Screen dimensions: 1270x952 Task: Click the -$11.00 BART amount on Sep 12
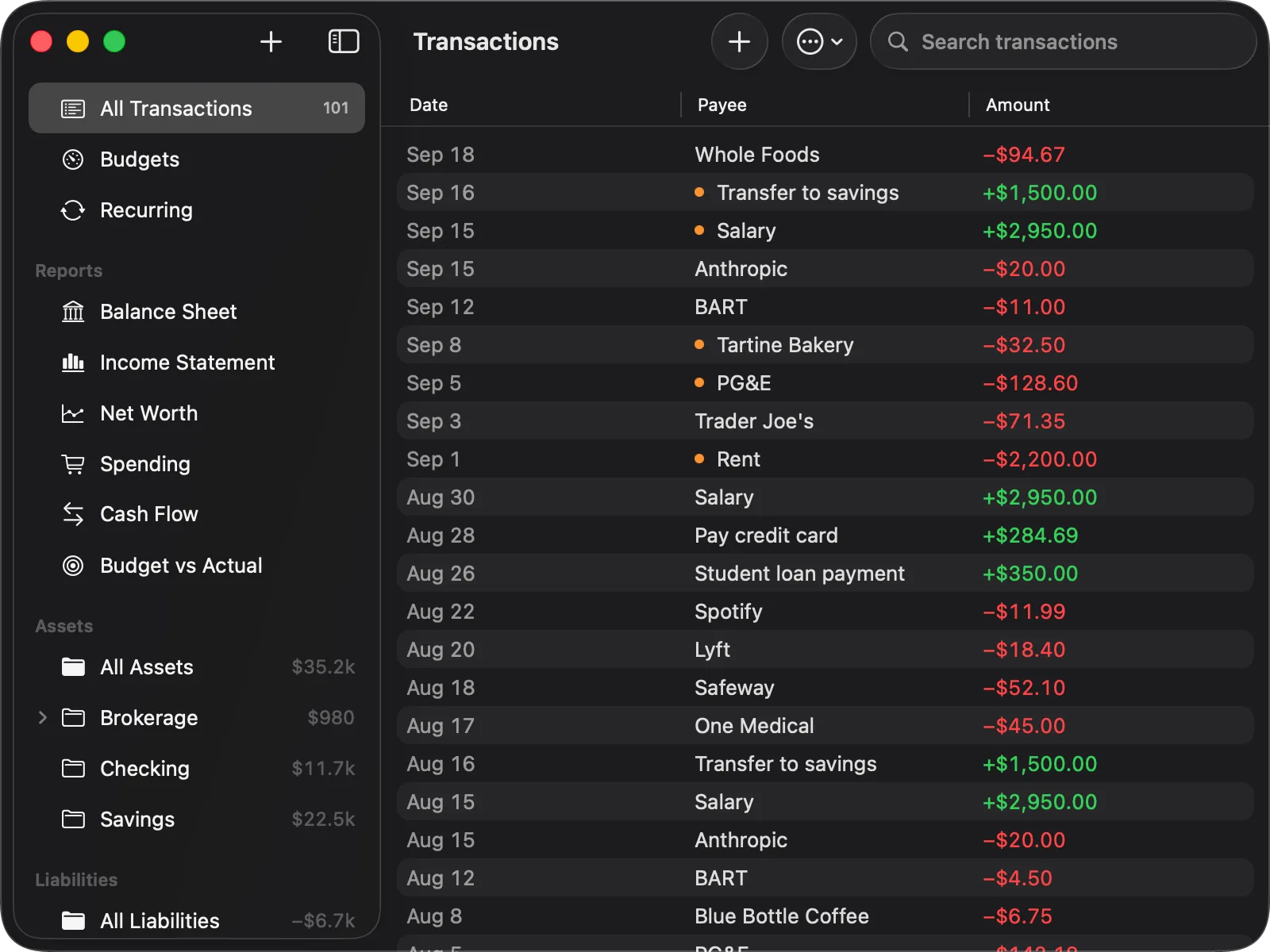coord(1024,307)
